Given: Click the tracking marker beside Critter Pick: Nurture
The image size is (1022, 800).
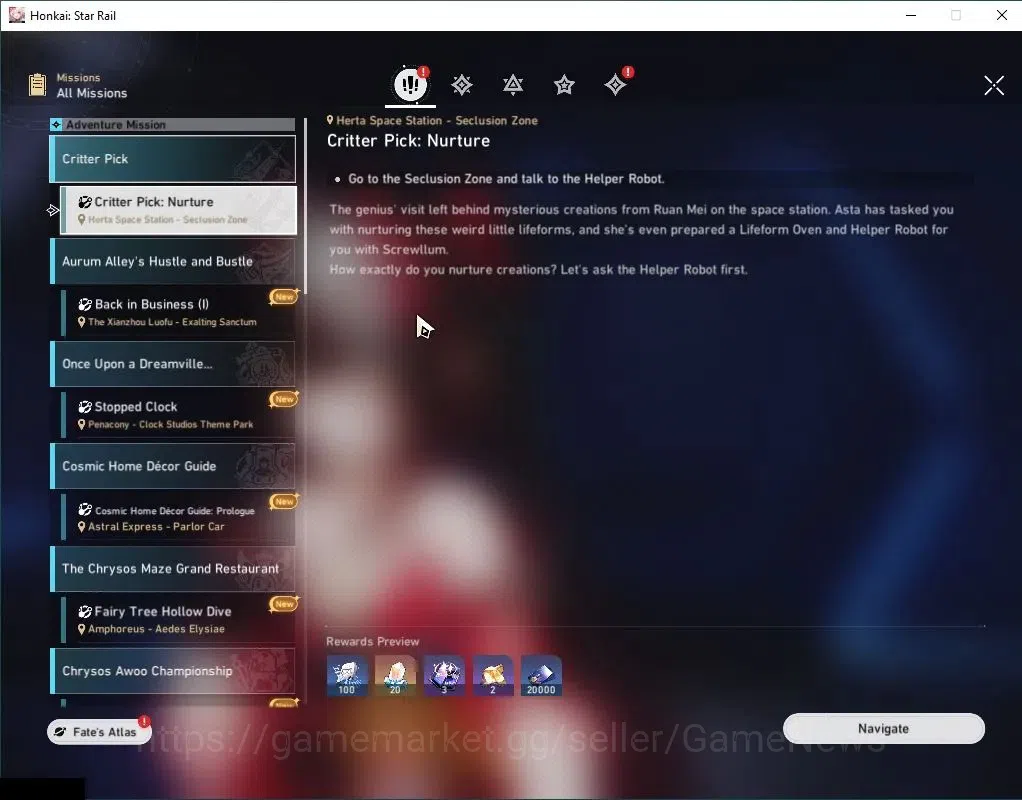Looking at the screenshot, I should pyautogui.click(x=53, y=210).
